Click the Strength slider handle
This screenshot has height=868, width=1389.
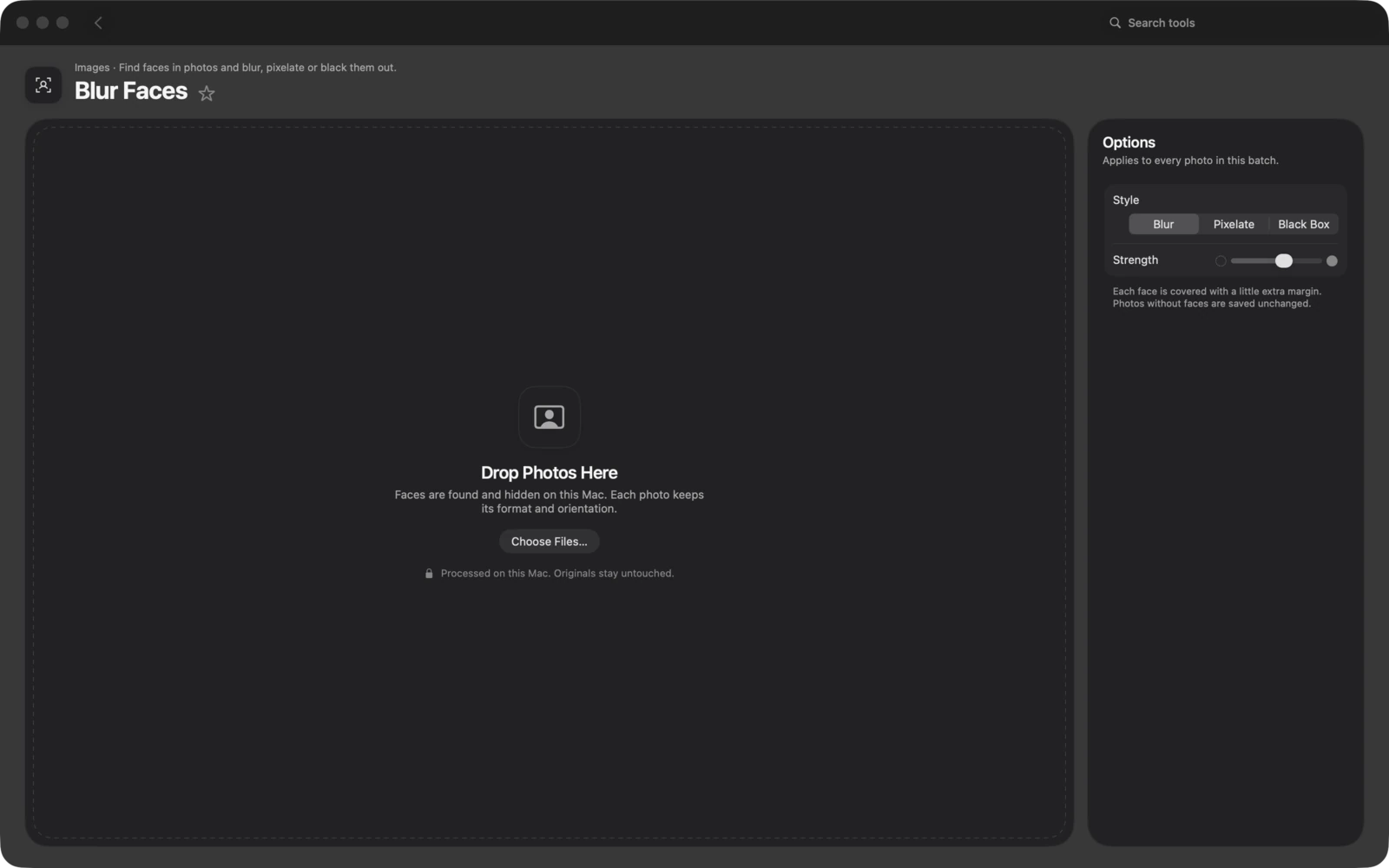tap(1284, 260)
